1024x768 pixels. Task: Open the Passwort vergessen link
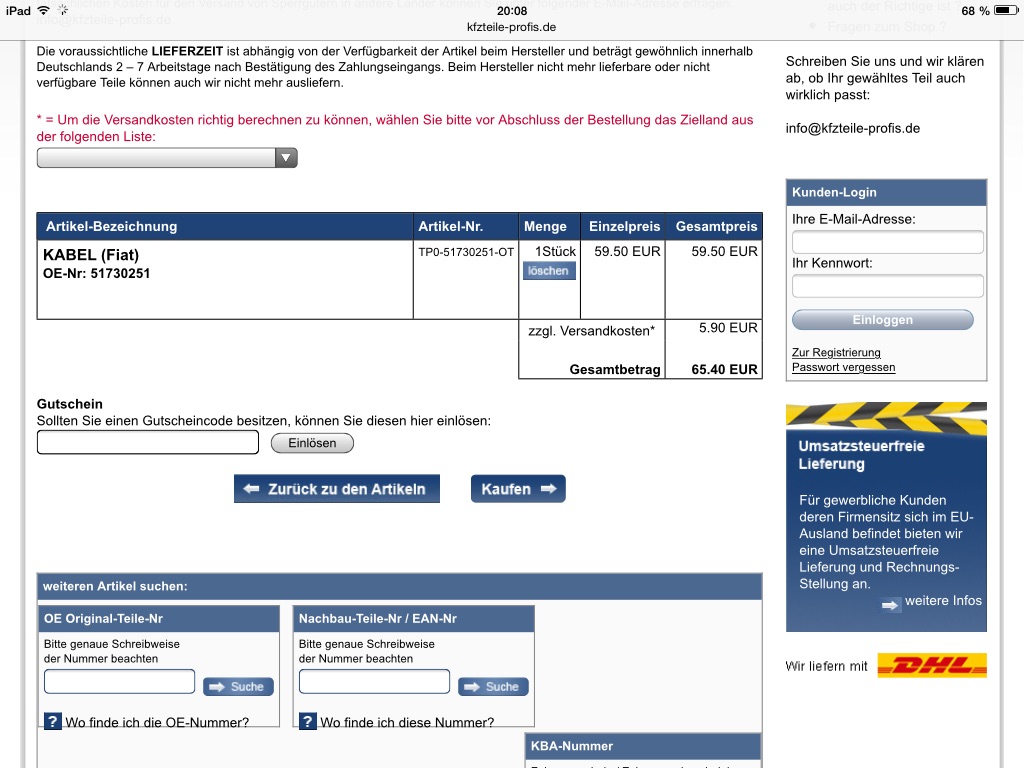point(843,367)
